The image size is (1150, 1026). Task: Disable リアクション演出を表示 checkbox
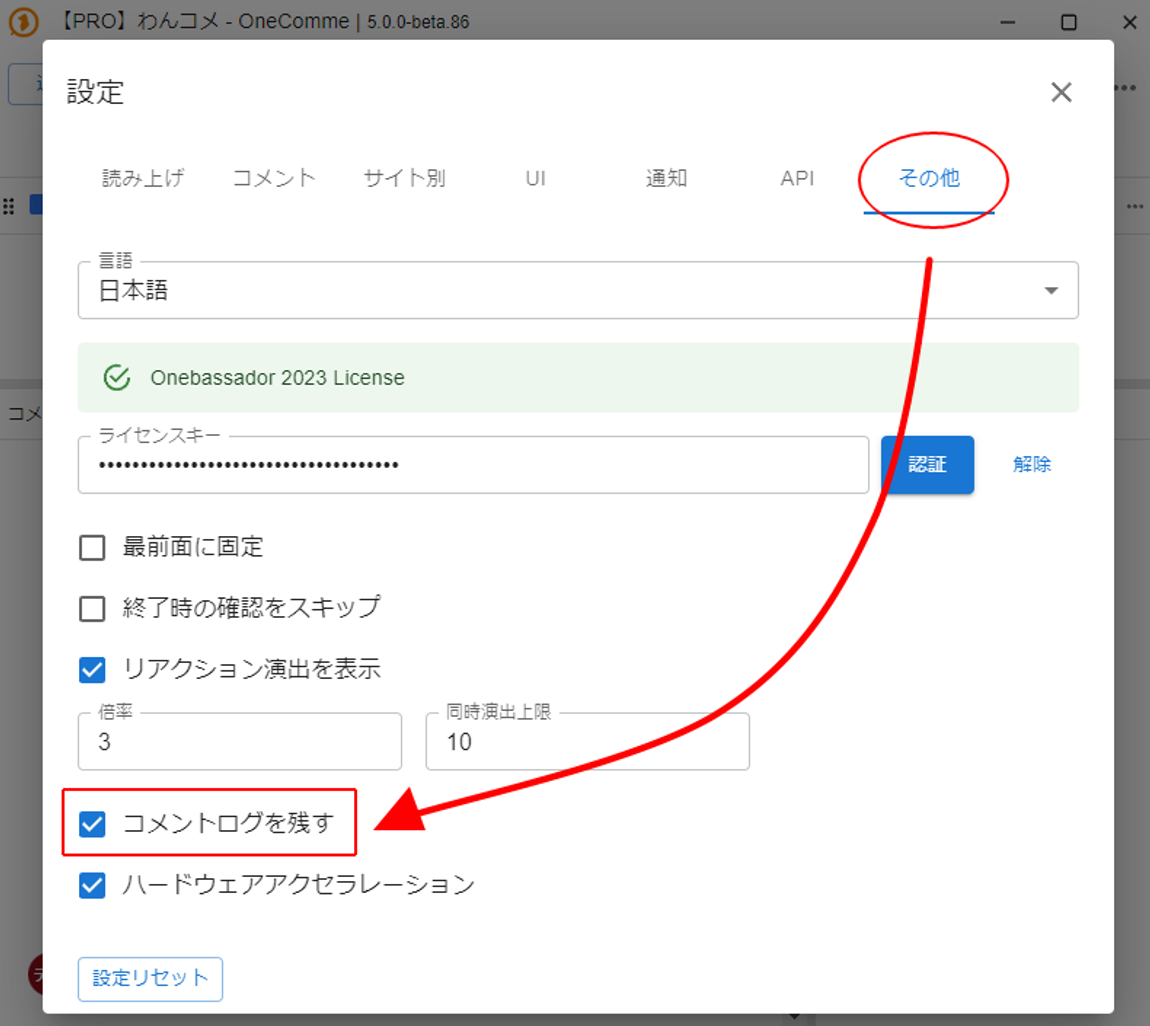coord(92,669)
